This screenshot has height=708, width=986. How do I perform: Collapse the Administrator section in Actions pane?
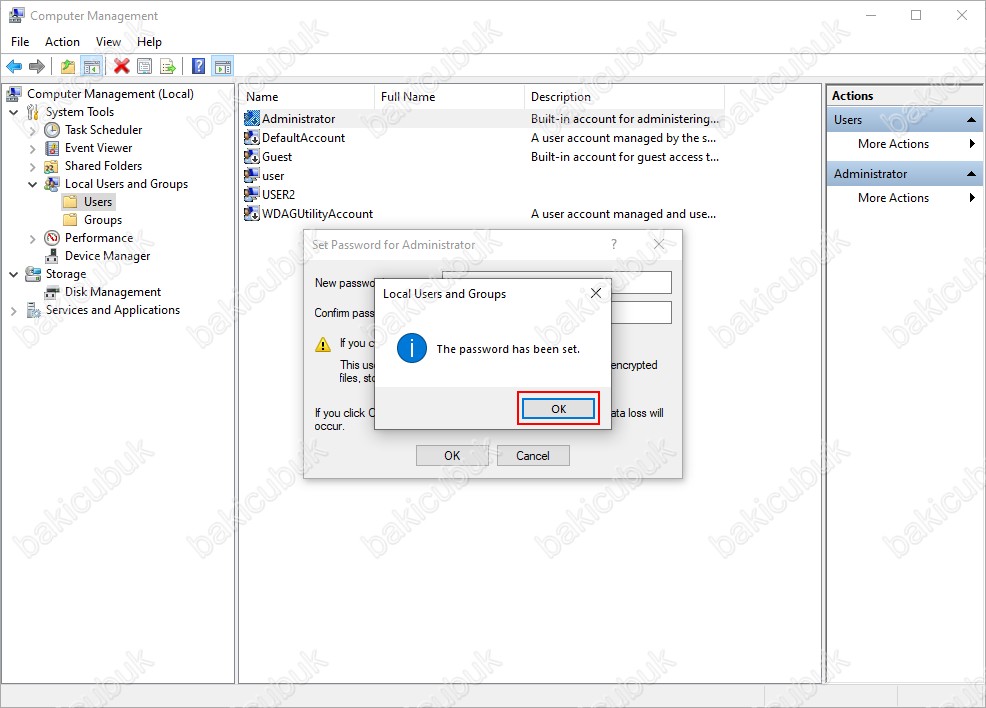pyautogui.click(x=971, y=174)
